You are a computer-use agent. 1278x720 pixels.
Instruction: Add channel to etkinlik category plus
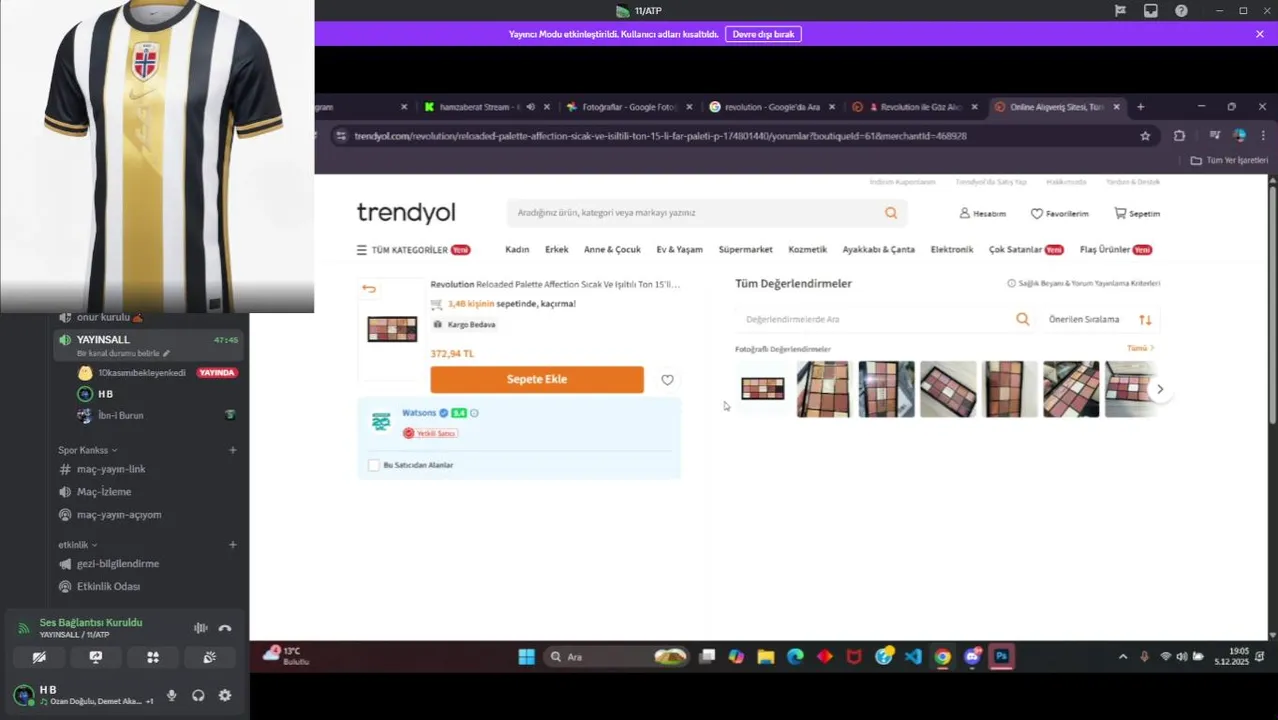tap(233, 545)
